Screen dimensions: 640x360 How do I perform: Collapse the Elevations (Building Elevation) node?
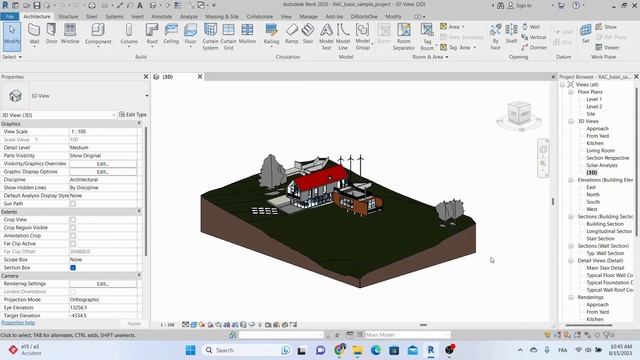571,180
